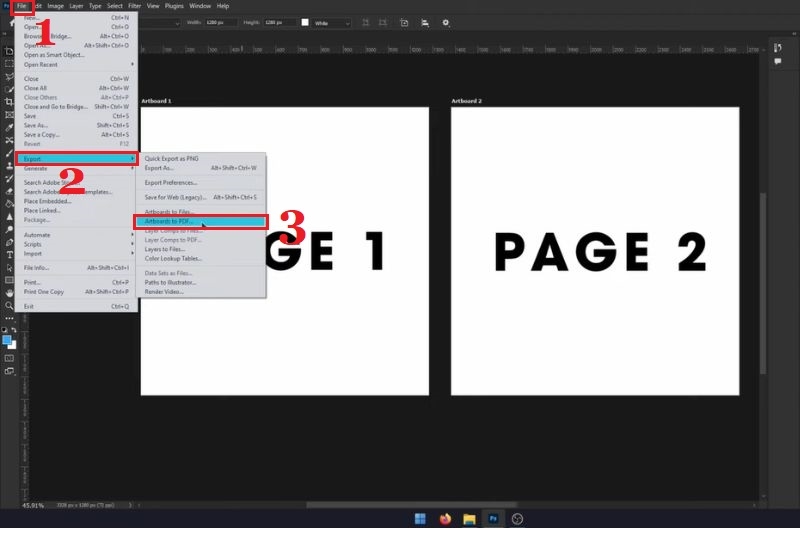Image resolution: width=800 pixels, height=533 pixels.
Task: Open the Help menu
Action: [x=223, y=6]
